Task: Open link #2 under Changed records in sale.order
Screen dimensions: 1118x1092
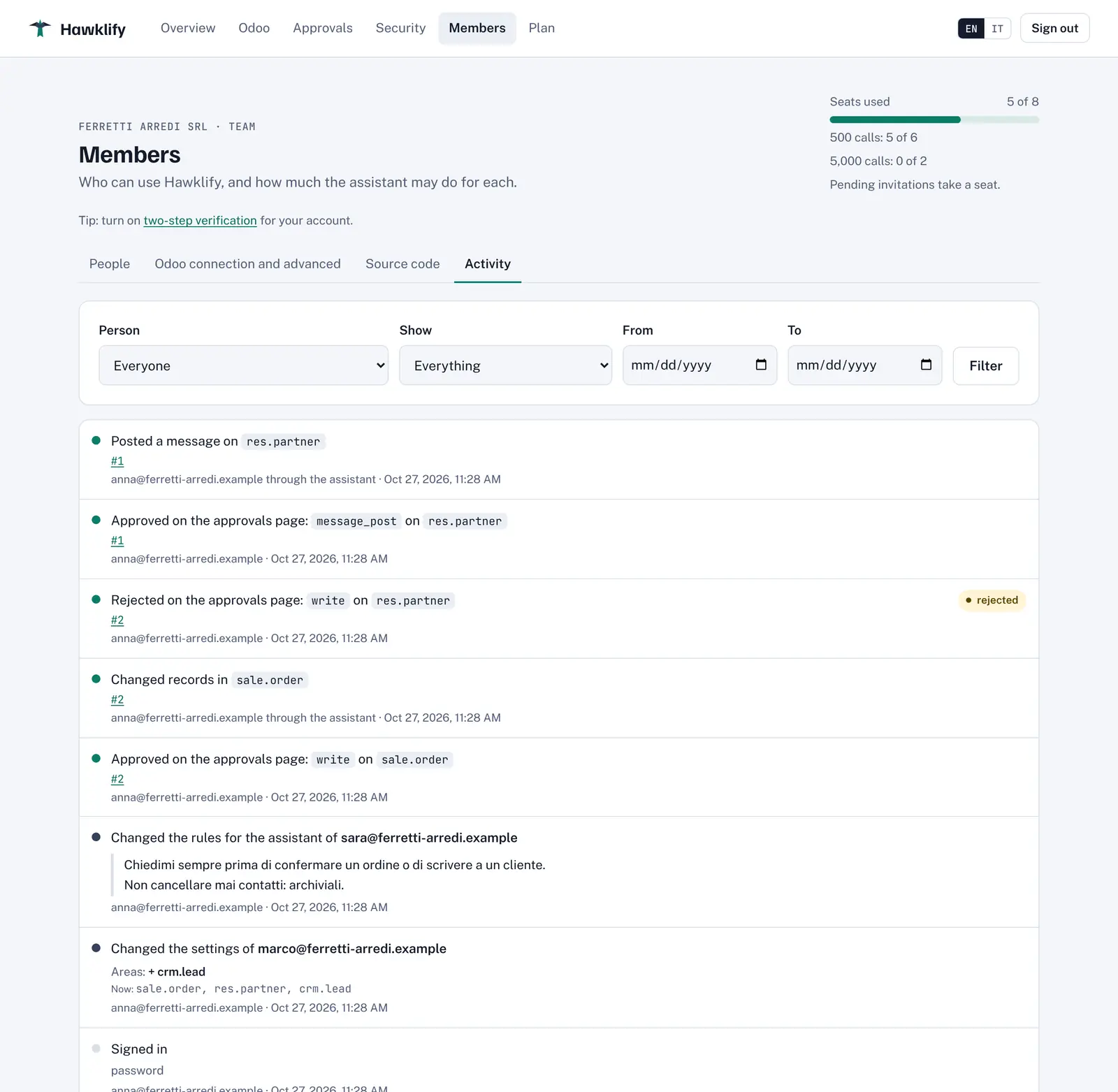Action: point(117,700)
